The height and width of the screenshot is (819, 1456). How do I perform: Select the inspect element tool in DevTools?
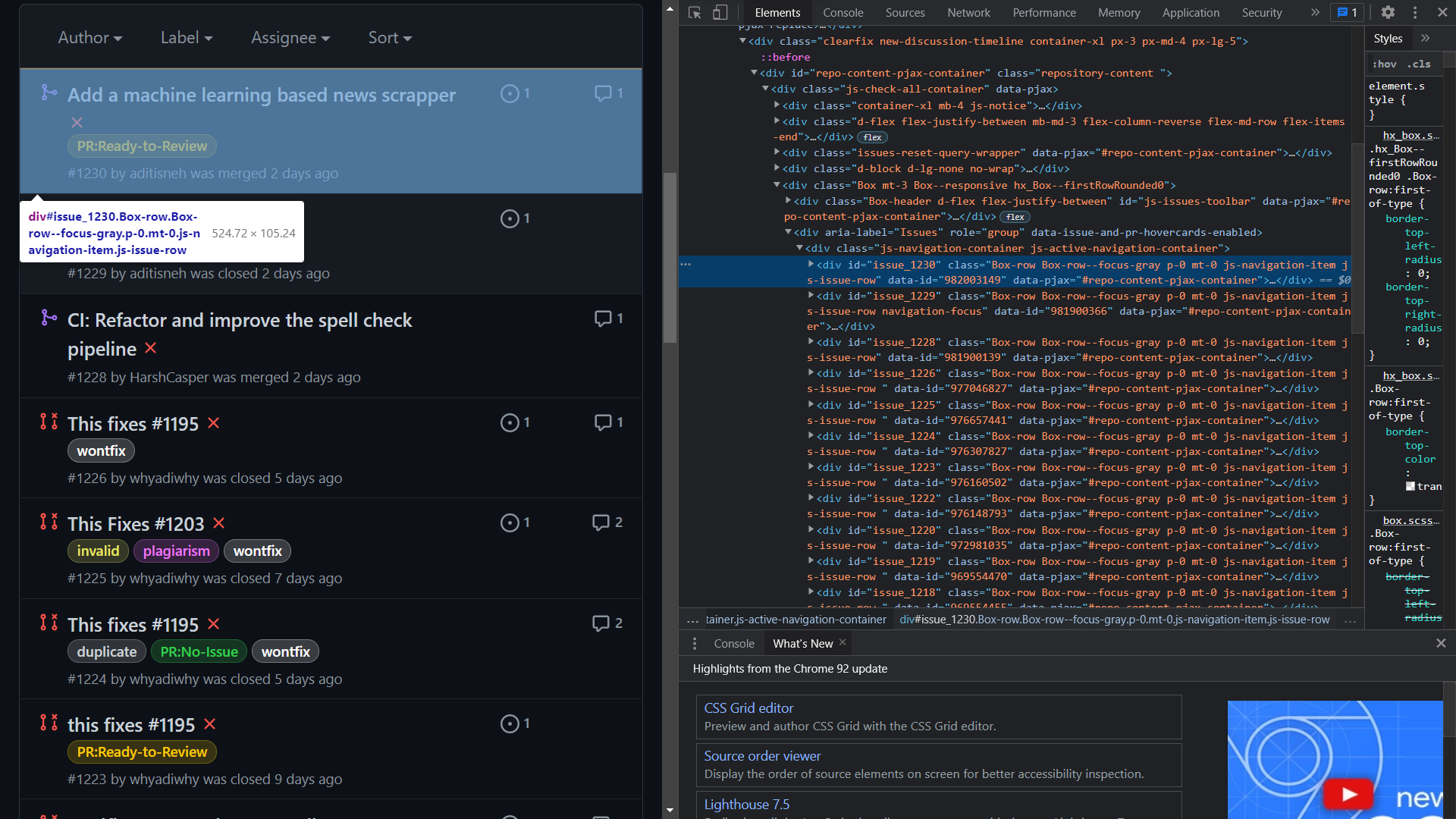tap(695, 12)
